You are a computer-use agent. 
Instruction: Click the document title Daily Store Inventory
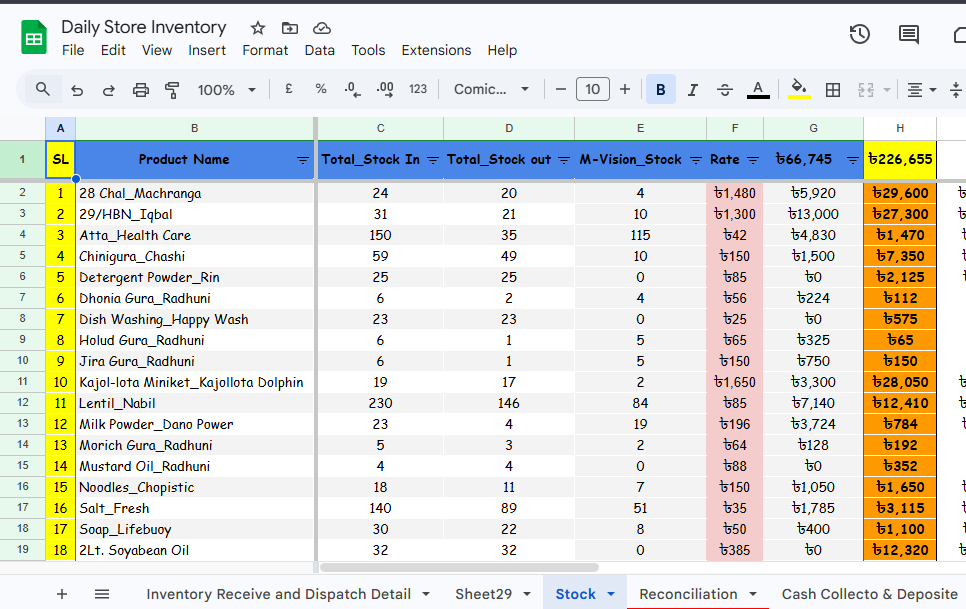[x=144, y=27]
